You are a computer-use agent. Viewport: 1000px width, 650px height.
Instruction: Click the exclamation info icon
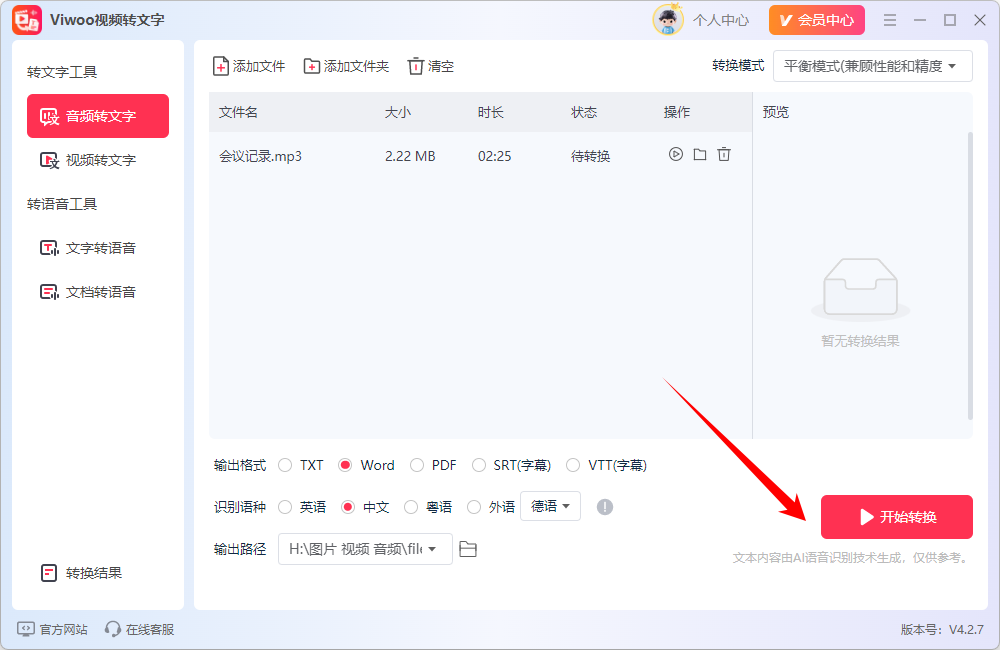(605, 507)
